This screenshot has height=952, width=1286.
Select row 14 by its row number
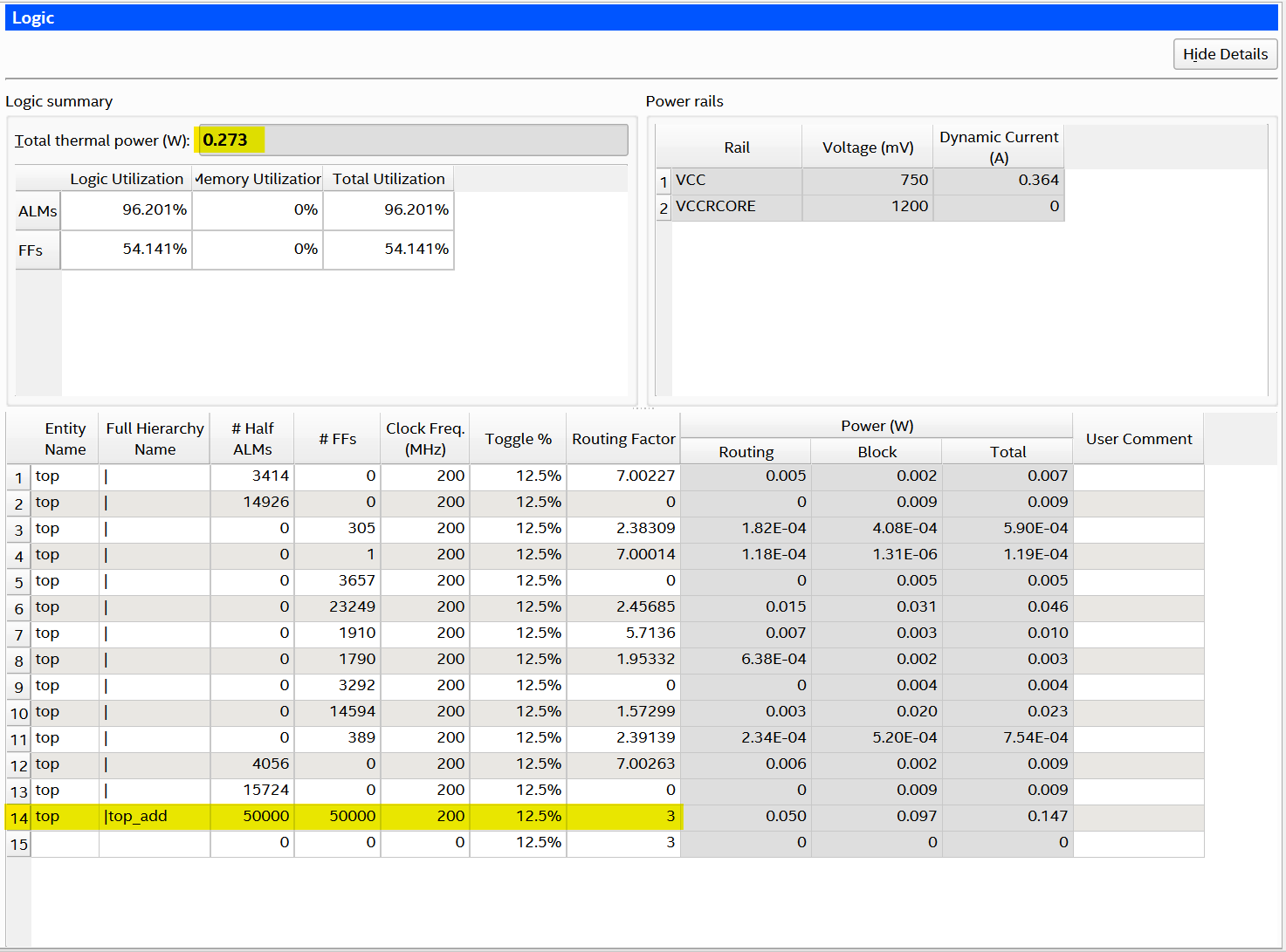(x=19, y=818)
